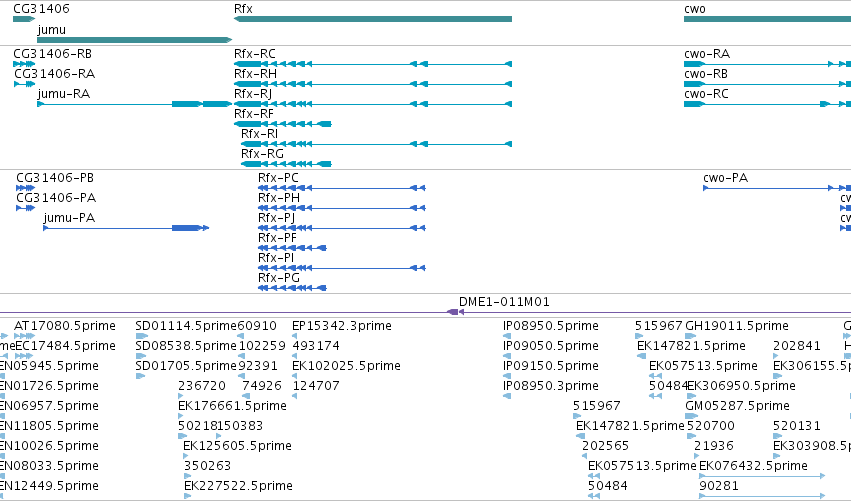Click EST GH19011.5prime
Image resolution: width=851 pixels, height=501 pixels.
[737, 326]
